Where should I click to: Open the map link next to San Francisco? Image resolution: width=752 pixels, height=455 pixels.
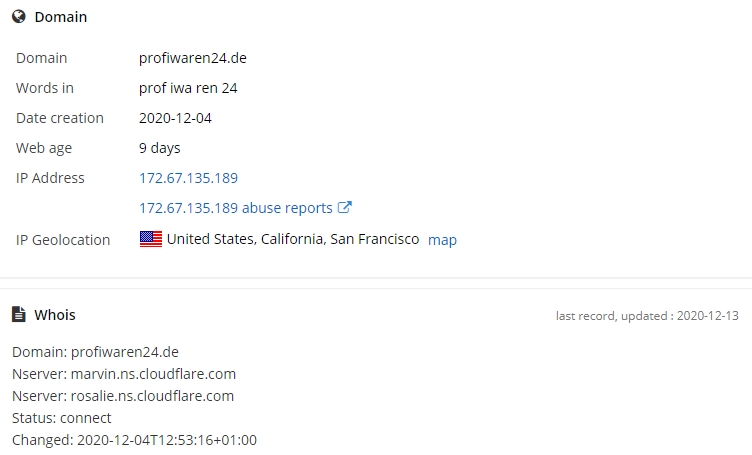pos(442,240)
